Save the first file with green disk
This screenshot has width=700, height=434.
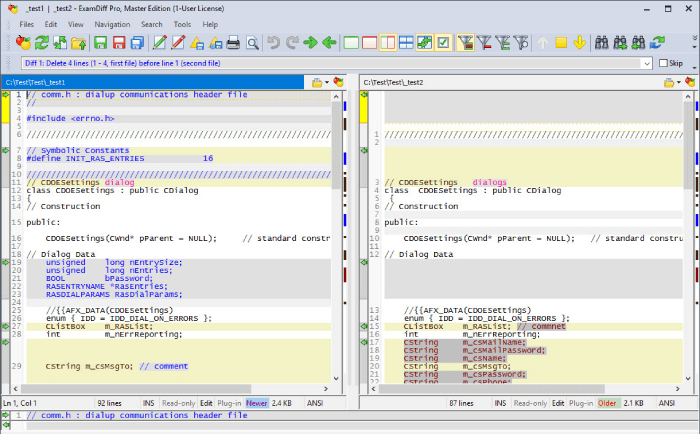point(100,43)
